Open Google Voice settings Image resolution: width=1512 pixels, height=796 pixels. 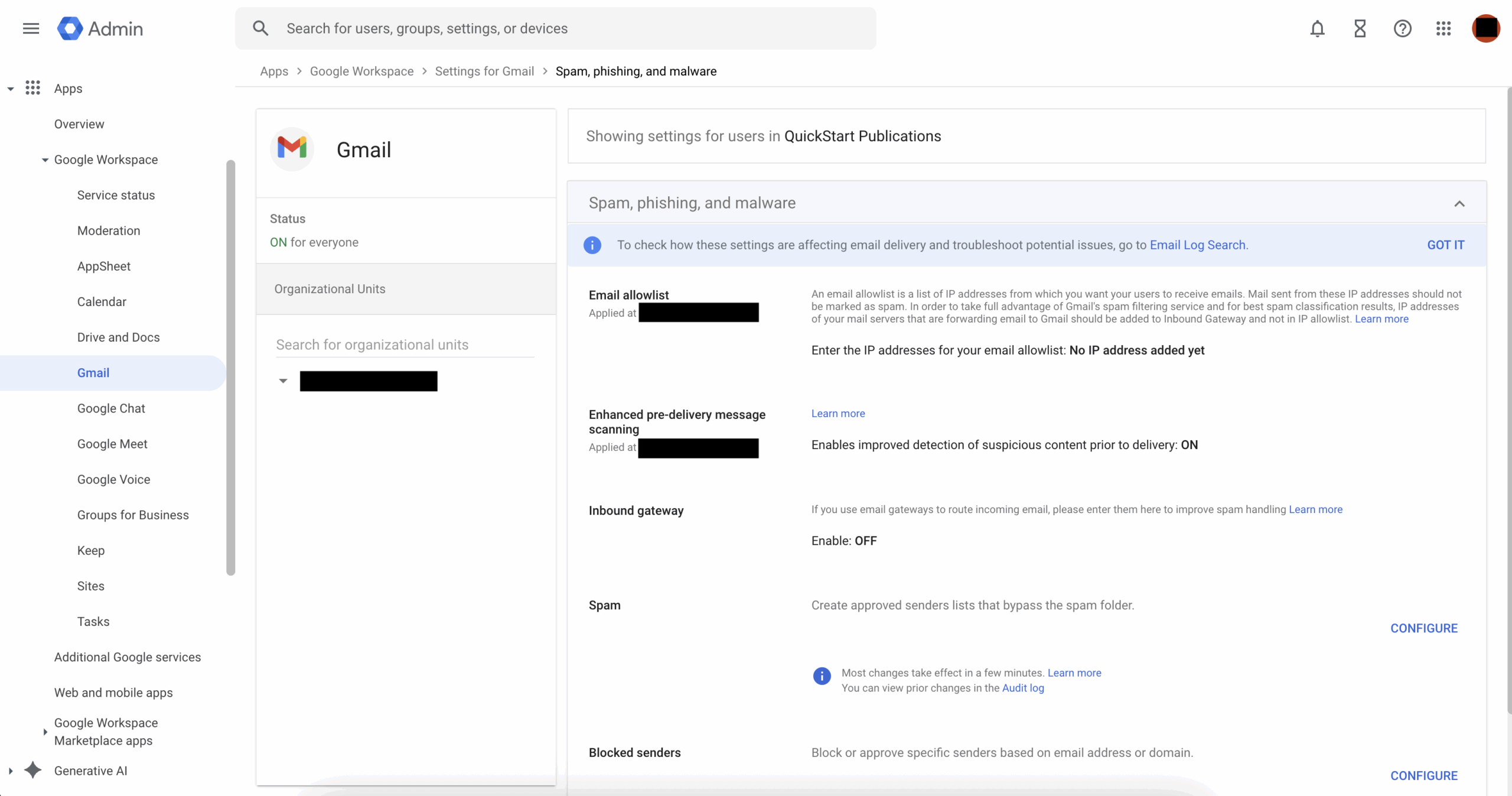(113, 479)
